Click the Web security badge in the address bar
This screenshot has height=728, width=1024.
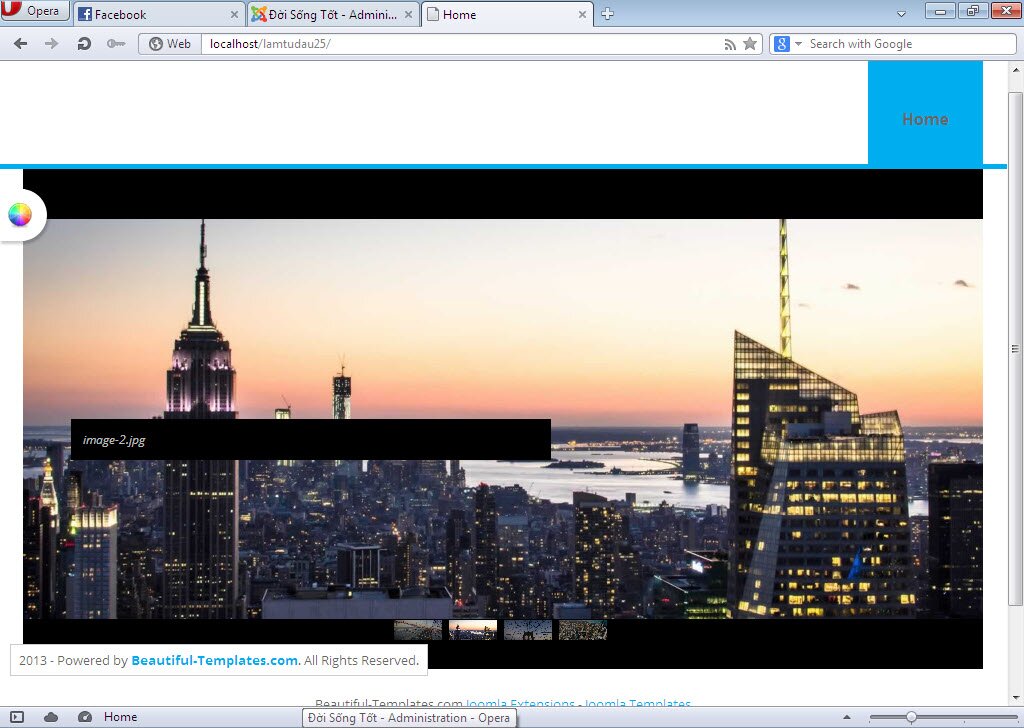pos(168,43)
